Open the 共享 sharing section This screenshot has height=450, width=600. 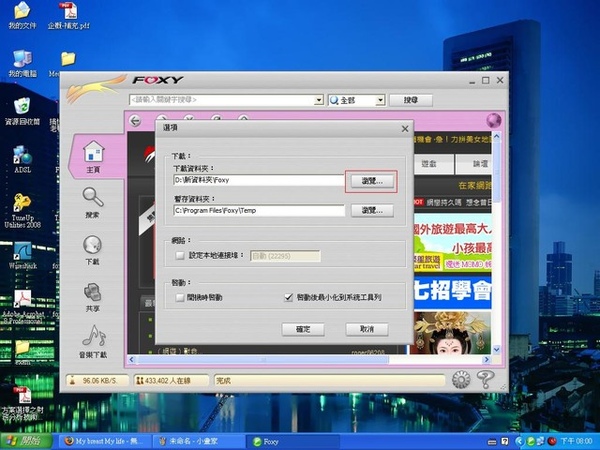[x=93, y=297]
